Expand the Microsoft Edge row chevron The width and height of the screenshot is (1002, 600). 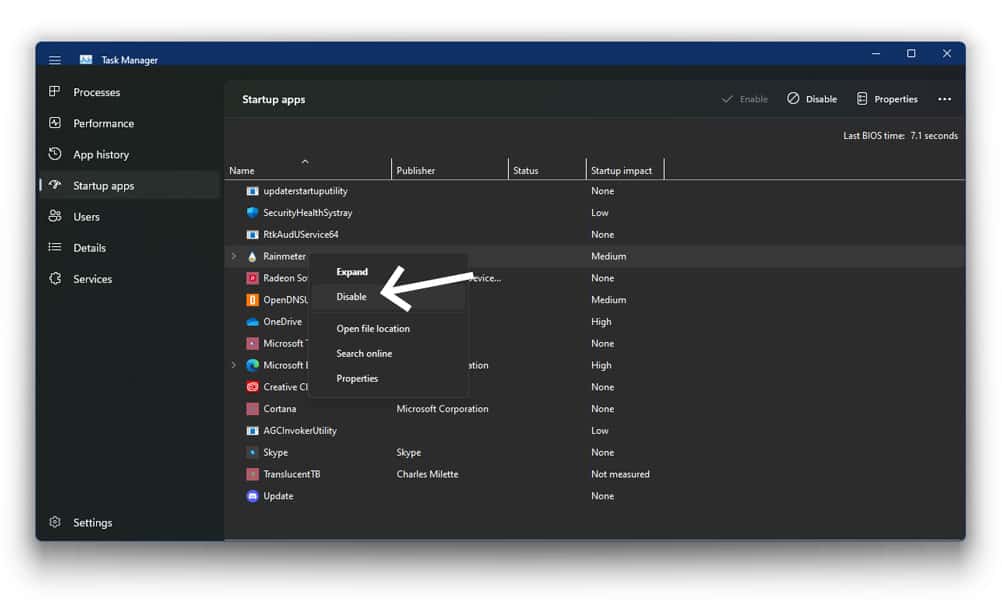tap(234, 365)
